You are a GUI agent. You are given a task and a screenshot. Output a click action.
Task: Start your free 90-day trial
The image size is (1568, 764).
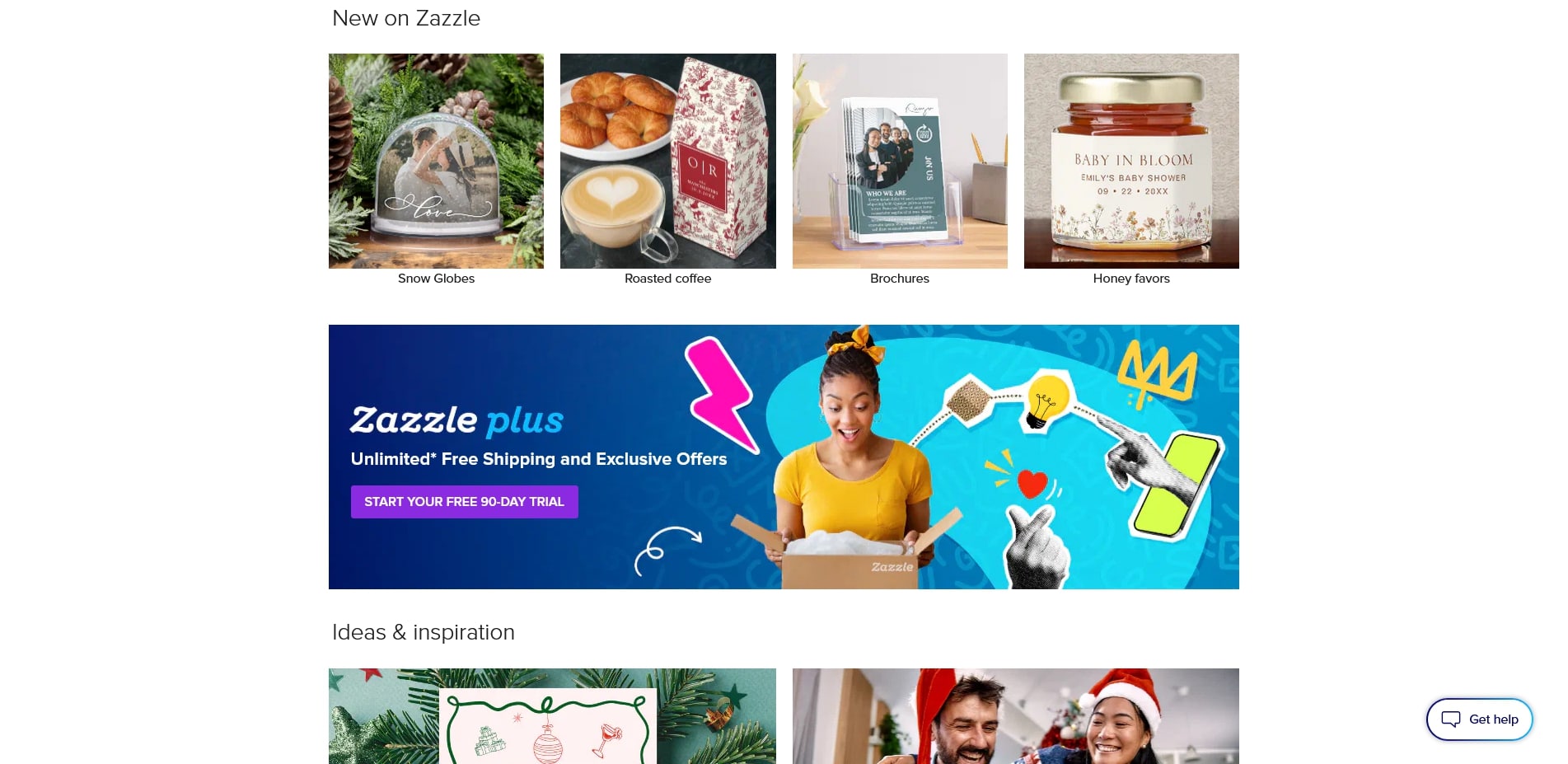[x=465, y=502]
